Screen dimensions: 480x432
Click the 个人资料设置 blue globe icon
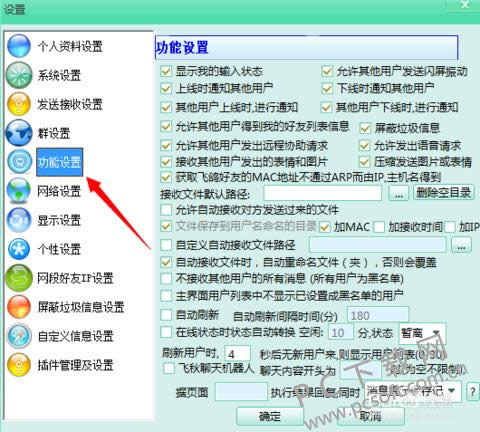tap(19, 46)
